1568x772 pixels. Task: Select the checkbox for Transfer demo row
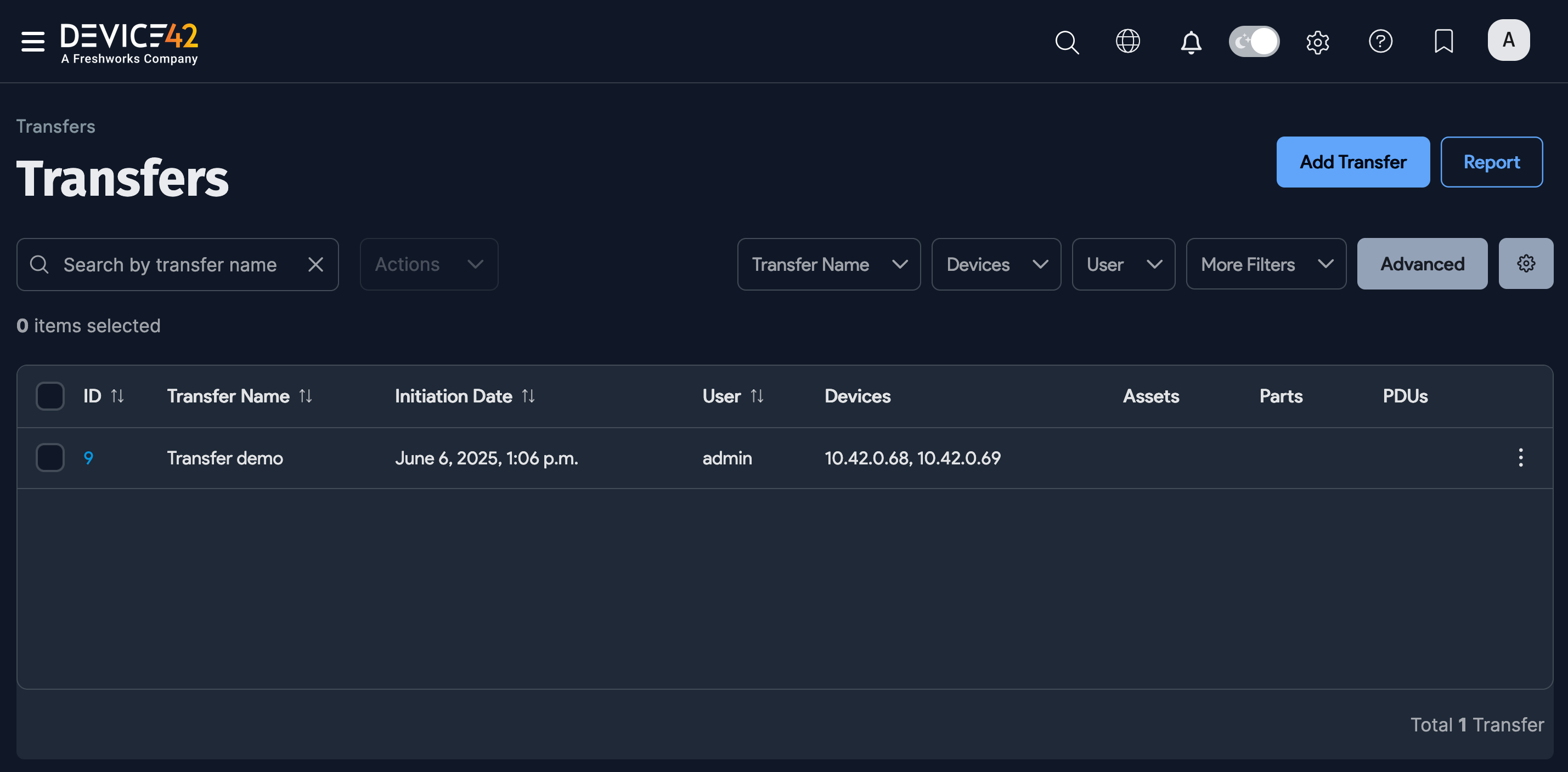coord(50,457)
